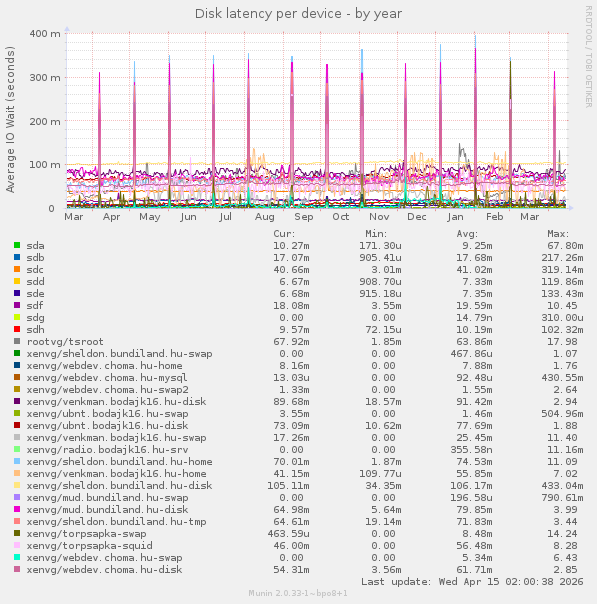Click the sdc max value 319.14m
Image resolution: width=597 pixels, height=604 pixels.
coord(562,269)
